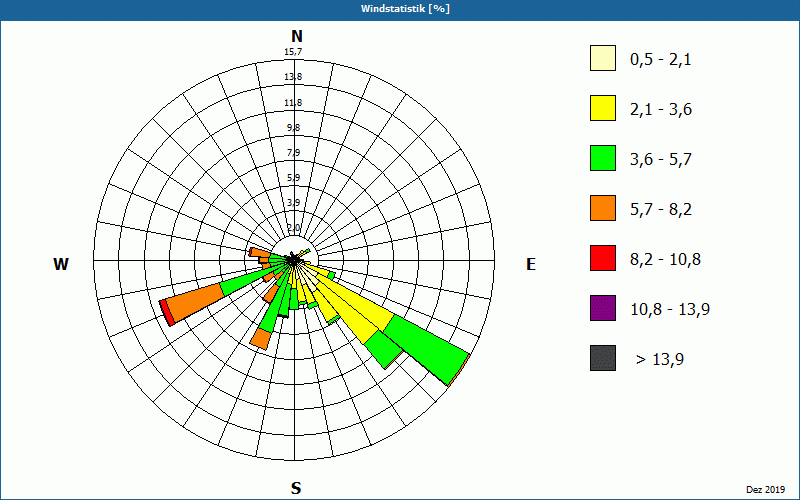Click the largest green southeast wind sector

426,347
